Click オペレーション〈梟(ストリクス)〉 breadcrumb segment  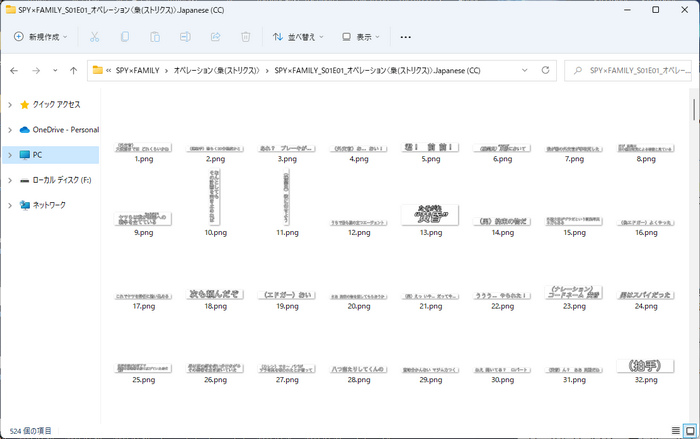click(x=216, y=71)
